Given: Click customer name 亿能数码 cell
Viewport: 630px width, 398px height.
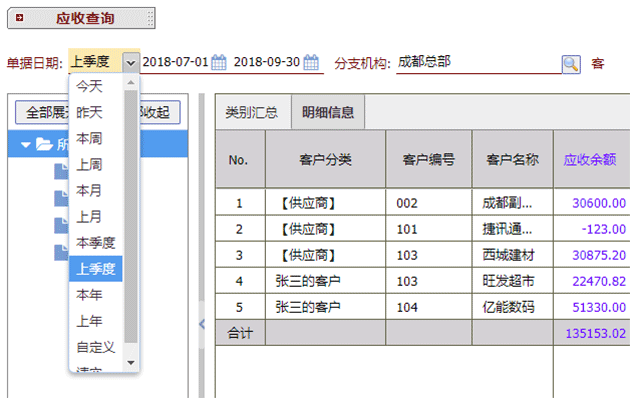Looking at the screenshot, I should coord(513,307).
